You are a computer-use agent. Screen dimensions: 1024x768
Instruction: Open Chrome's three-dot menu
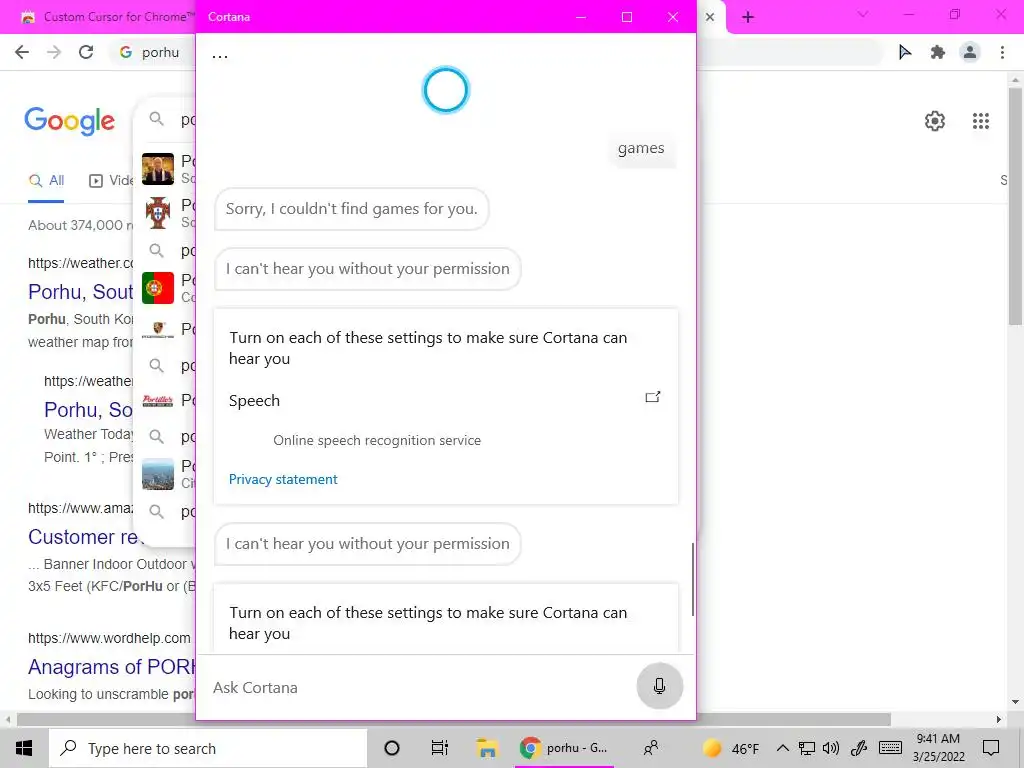[1002, 52]
